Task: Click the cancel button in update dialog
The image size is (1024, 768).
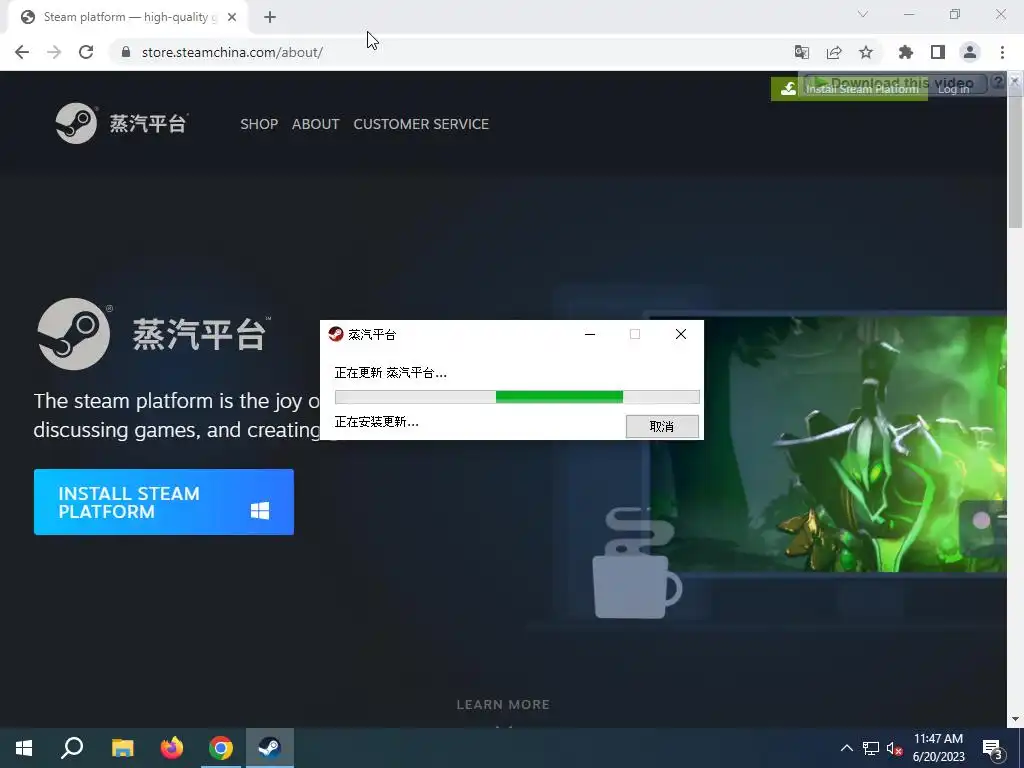Action: pos(662,426)
